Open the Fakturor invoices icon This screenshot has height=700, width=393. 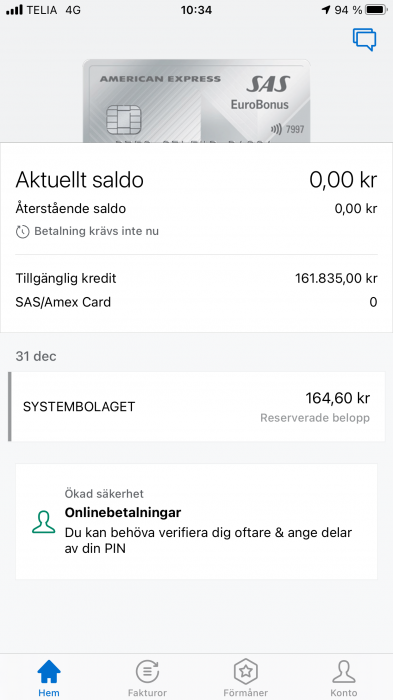click(147, 671)
